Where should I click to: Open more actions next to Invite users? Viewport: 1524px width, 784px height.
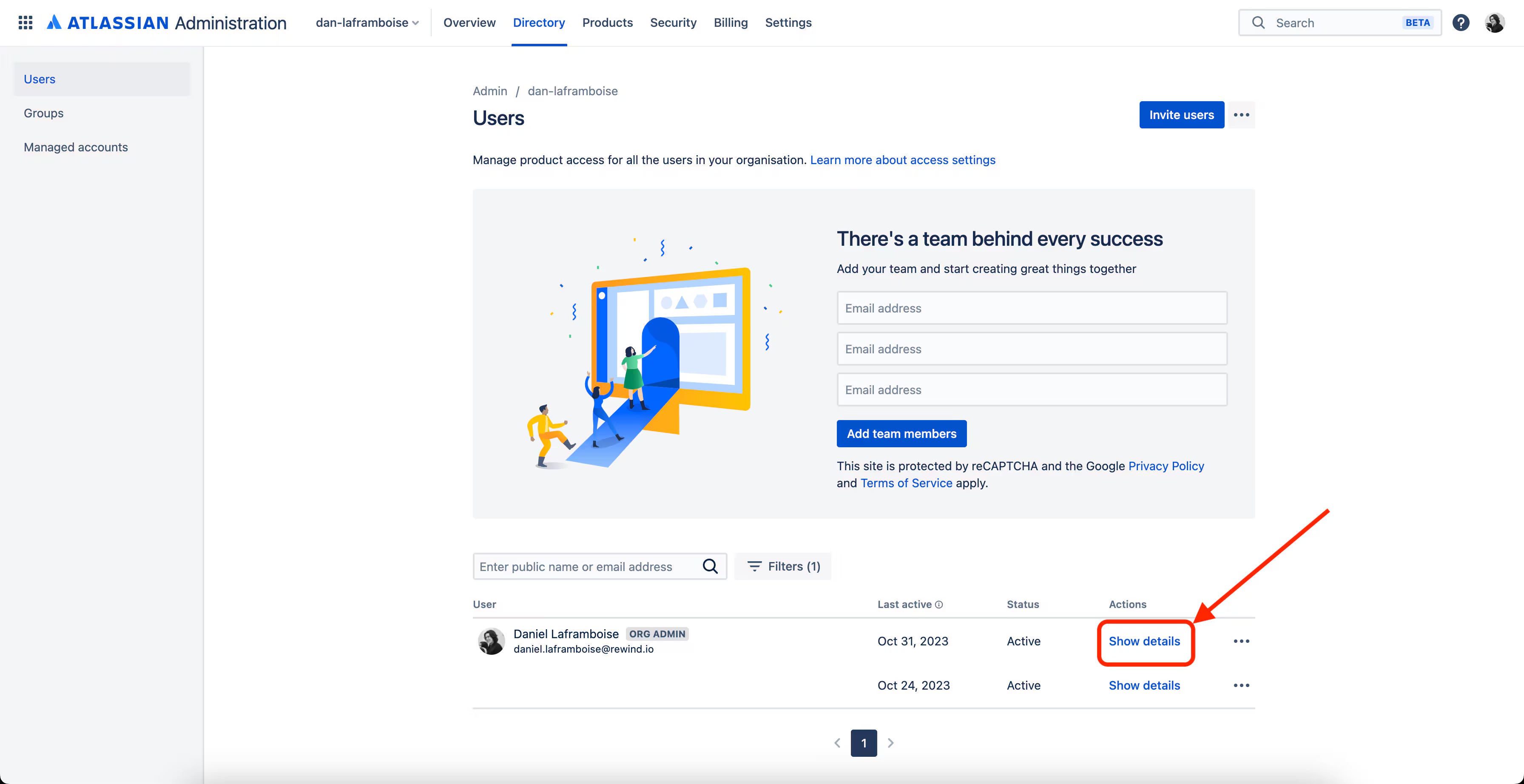(1241, 115)
